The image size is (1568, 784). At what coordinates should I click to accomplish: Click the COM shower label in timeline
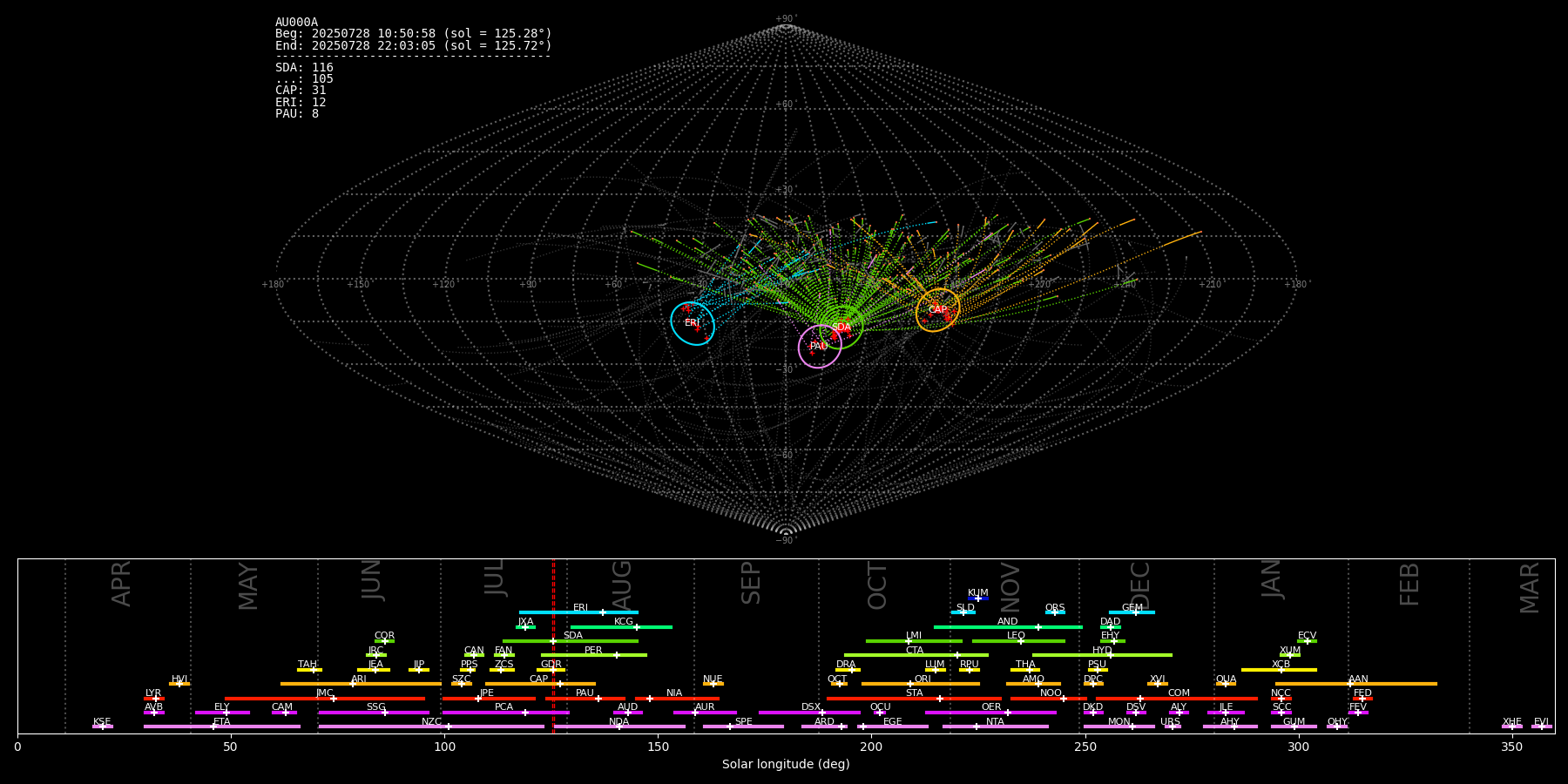(1179, 693)
